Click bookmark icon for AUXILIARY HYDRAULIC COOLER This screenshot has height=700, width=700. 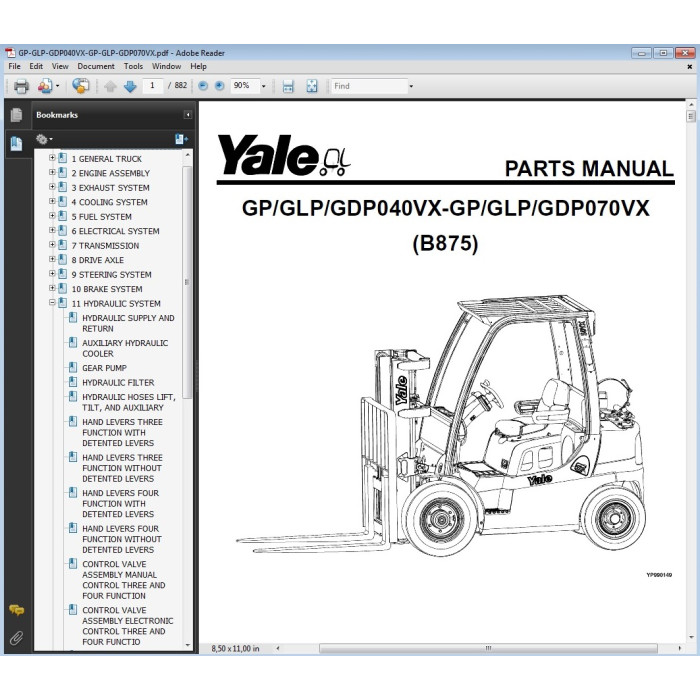tap(72, 342)
